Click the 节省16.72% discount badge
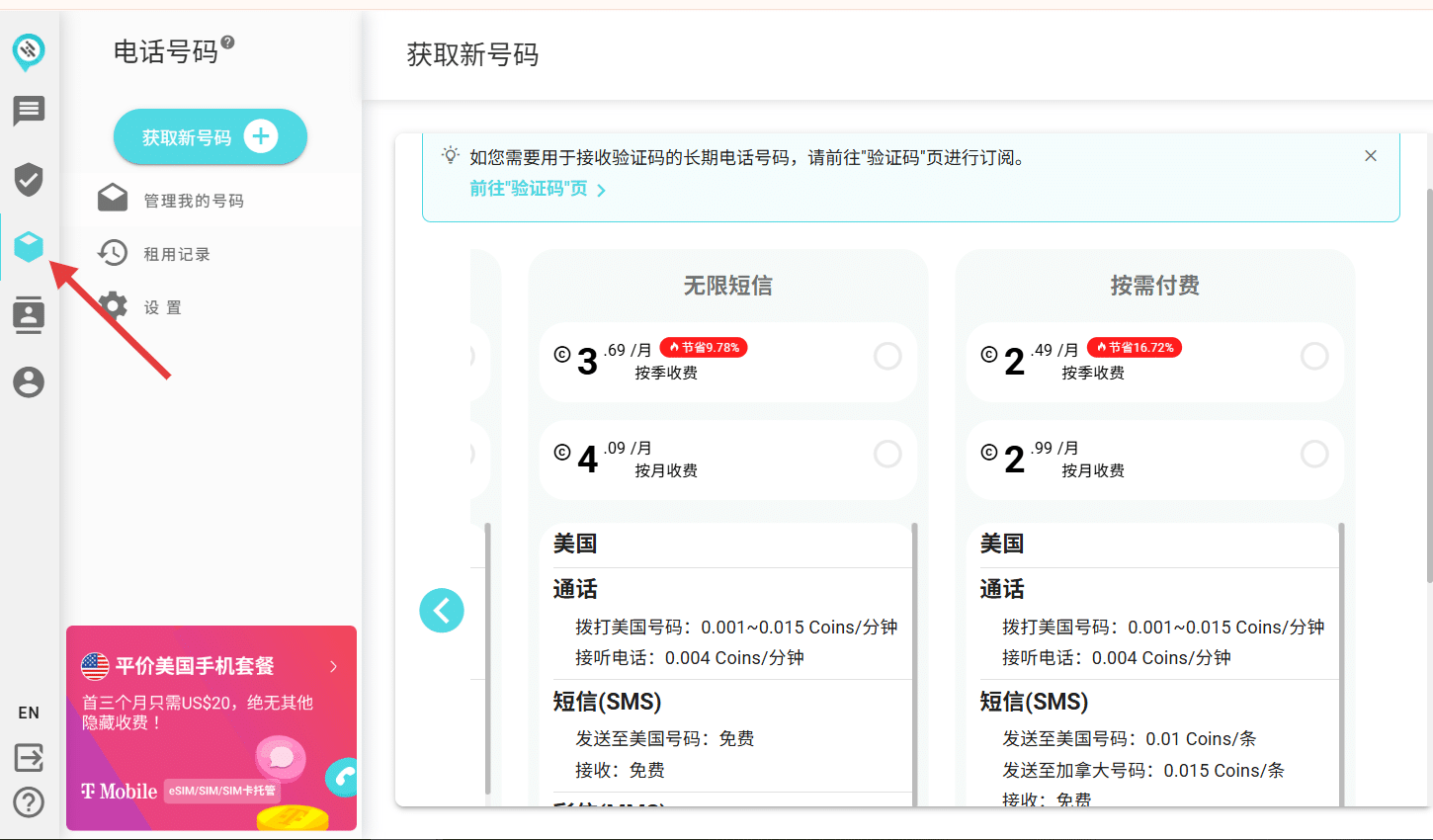Image resolution: width=1433 pixels, height=840 pixels. pyautogui.click(x=1135, y=348)
